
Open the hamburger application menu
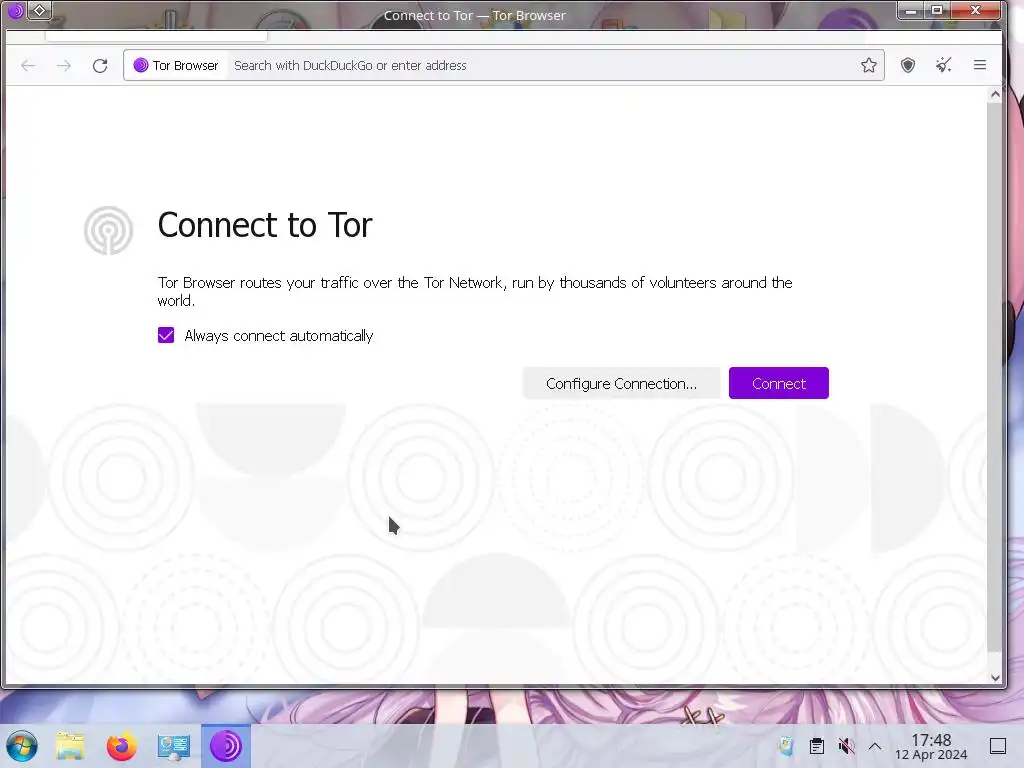980,65
